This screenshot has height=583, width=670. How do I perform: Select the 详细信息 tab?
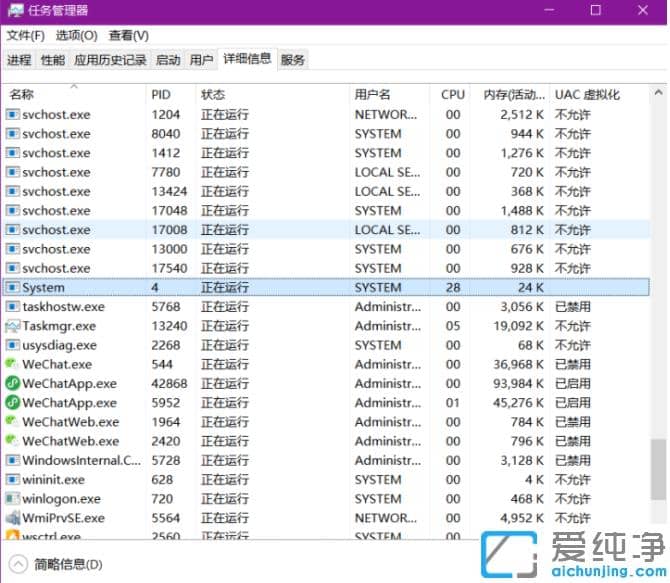click(x=247, y=59)
